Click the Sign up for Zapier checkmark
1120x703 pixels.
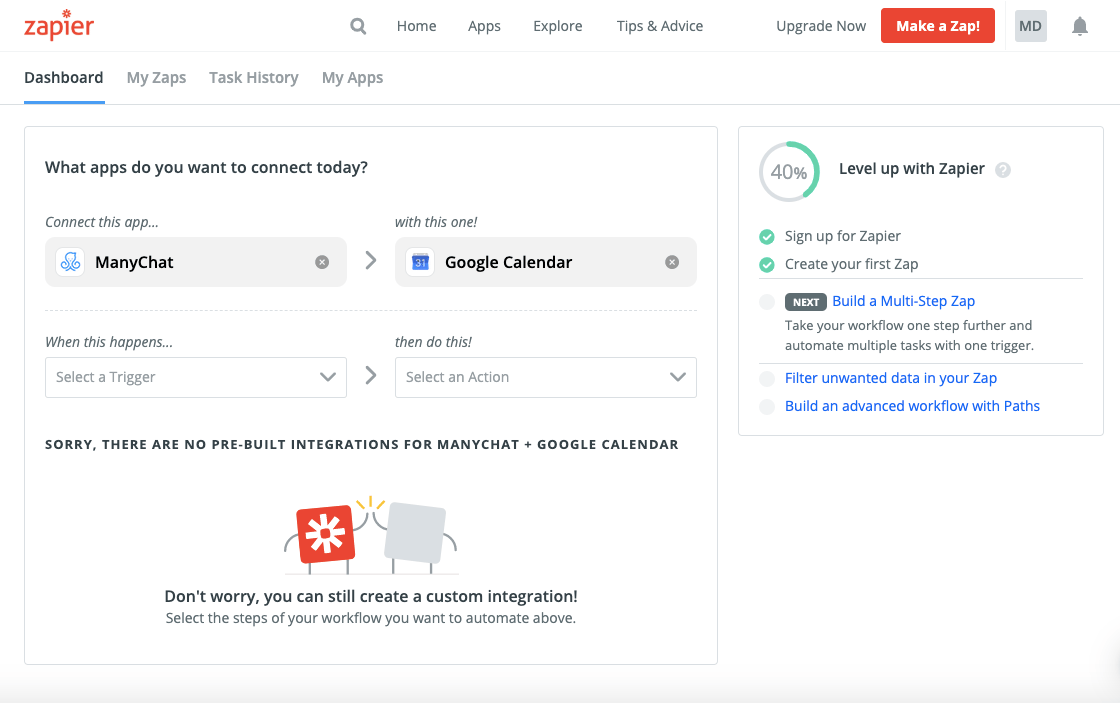766,236
